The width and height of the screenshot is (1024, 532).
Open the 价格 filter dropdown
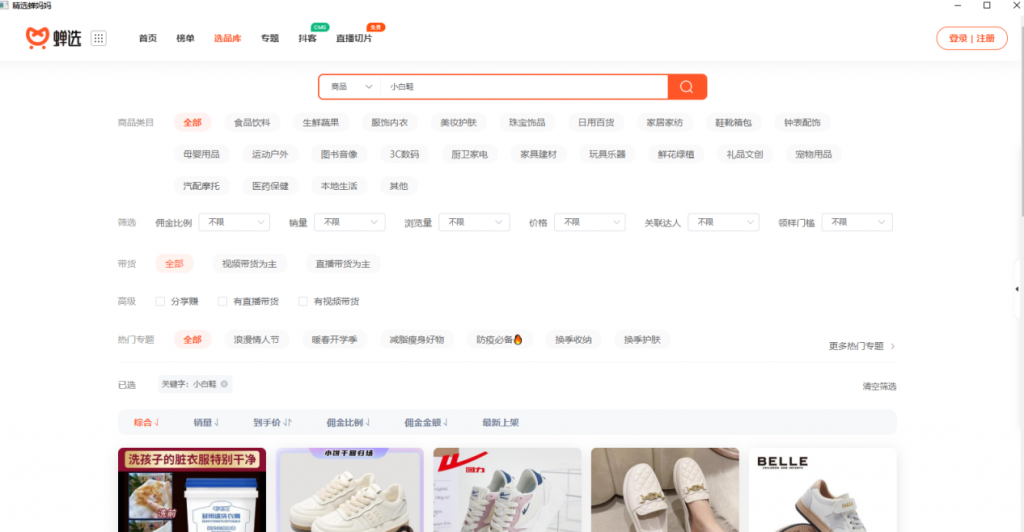(590, 222)
